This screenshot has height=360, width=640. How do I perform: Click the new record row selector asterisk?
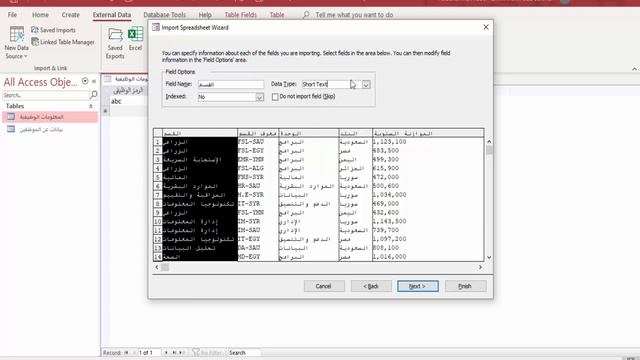[105, 111]
